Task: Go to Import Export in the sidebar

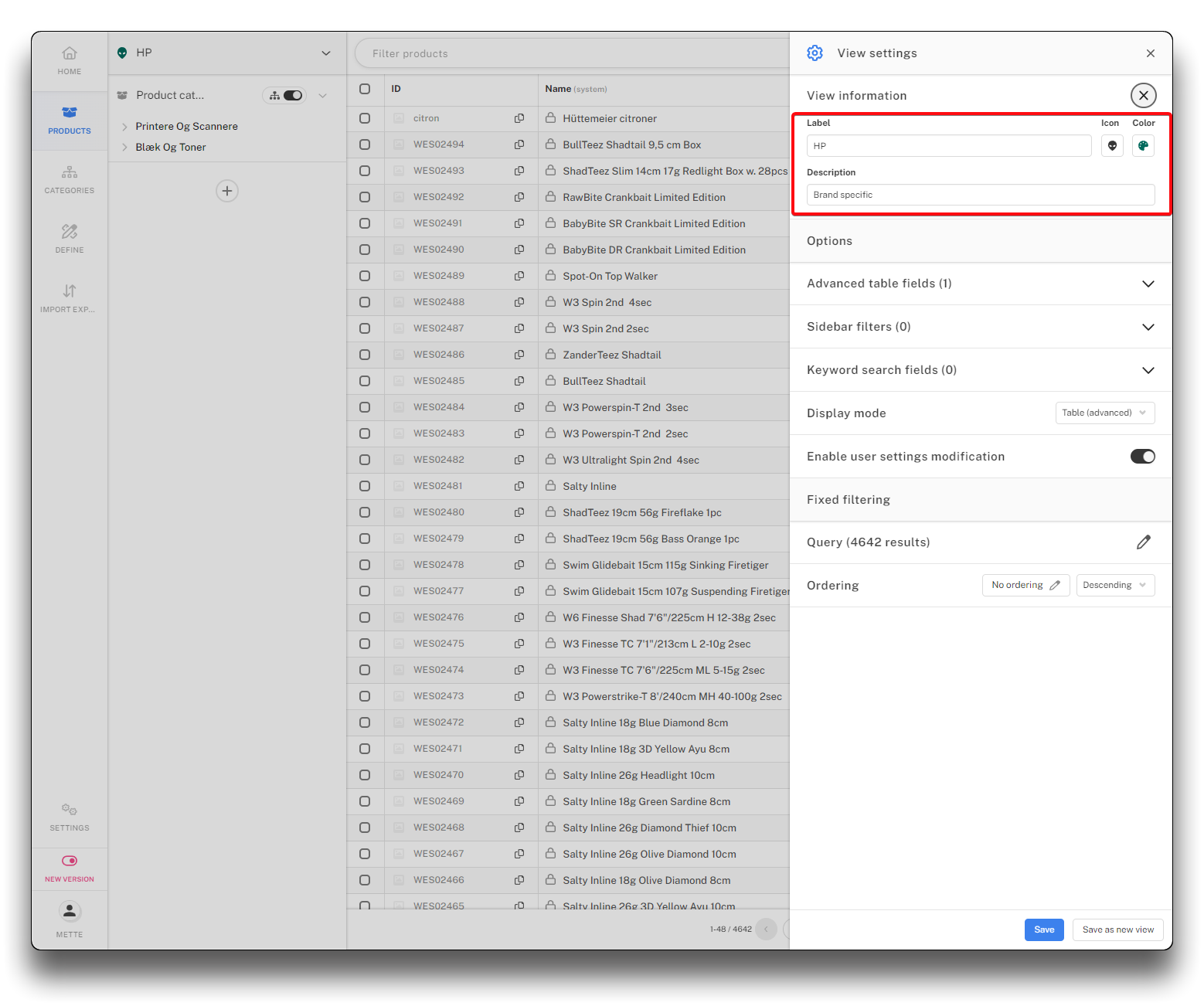Action: (70, 297)
